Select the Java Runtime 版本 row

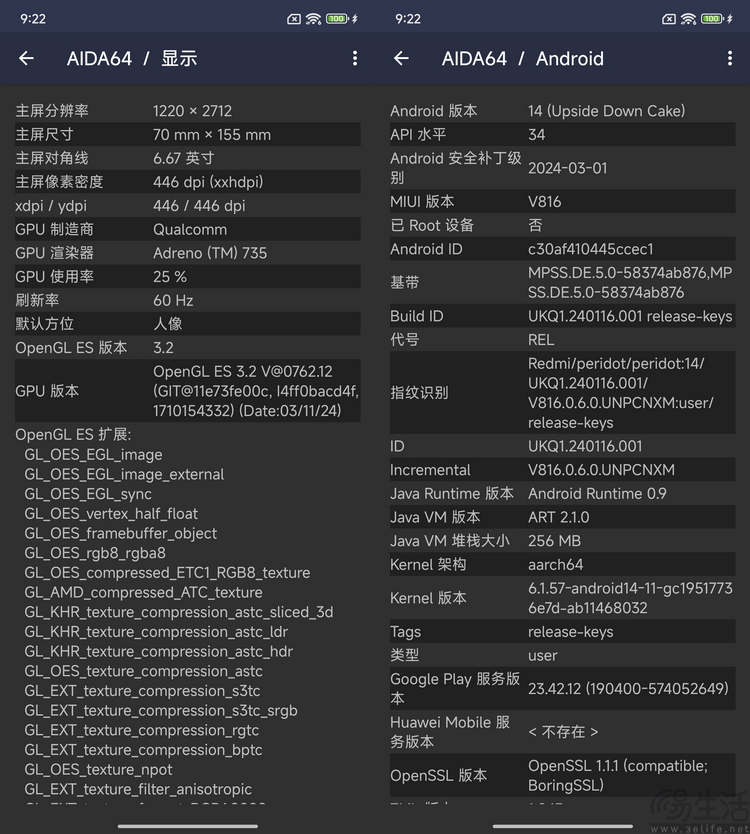click(x=563, y=493)
